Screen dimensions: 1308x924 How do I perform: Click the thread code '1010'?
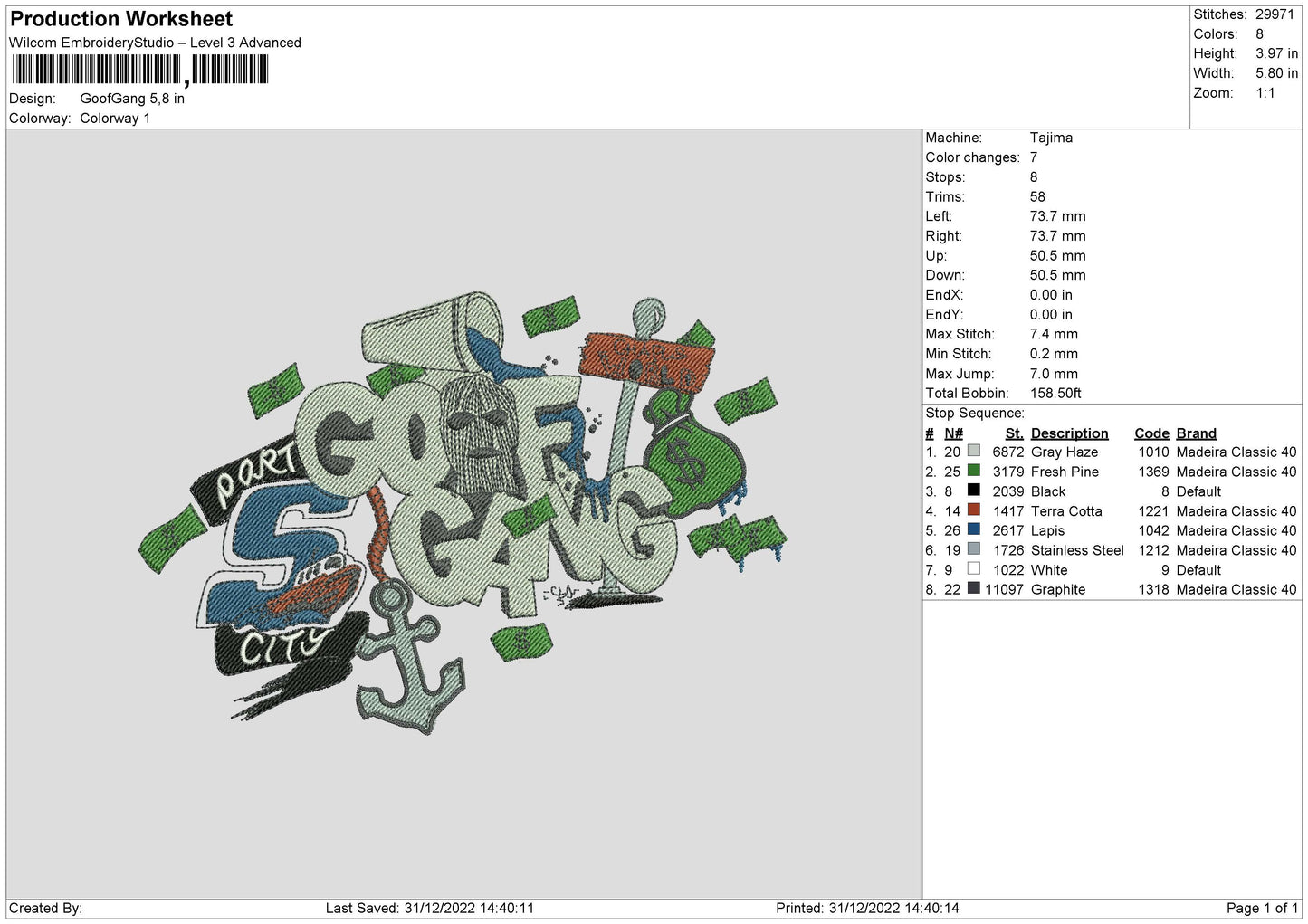pos(1153,452)
